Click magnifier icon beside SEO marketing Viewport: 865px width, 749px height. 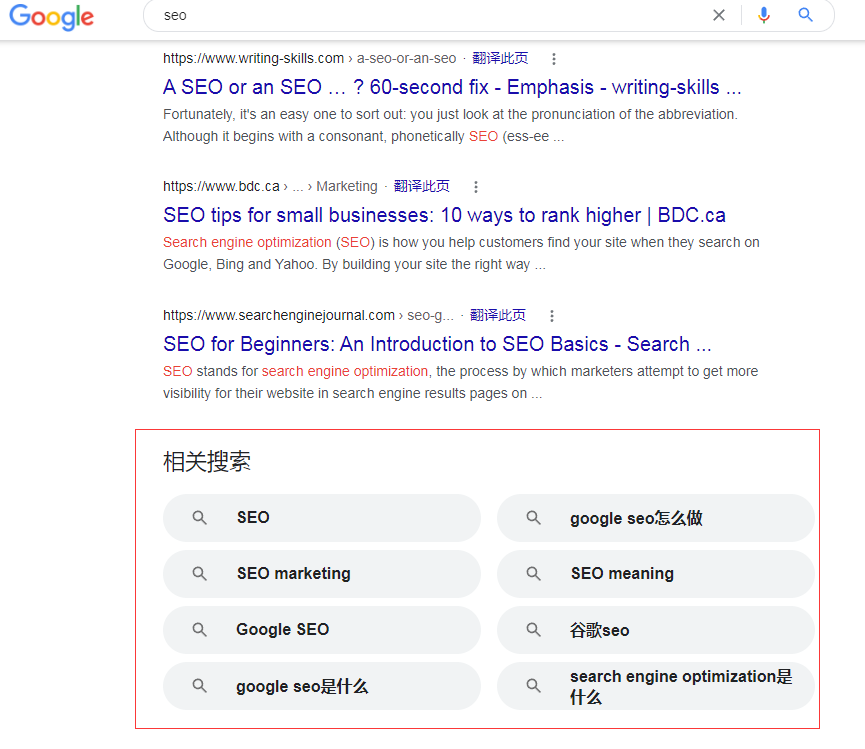[200, 574]
